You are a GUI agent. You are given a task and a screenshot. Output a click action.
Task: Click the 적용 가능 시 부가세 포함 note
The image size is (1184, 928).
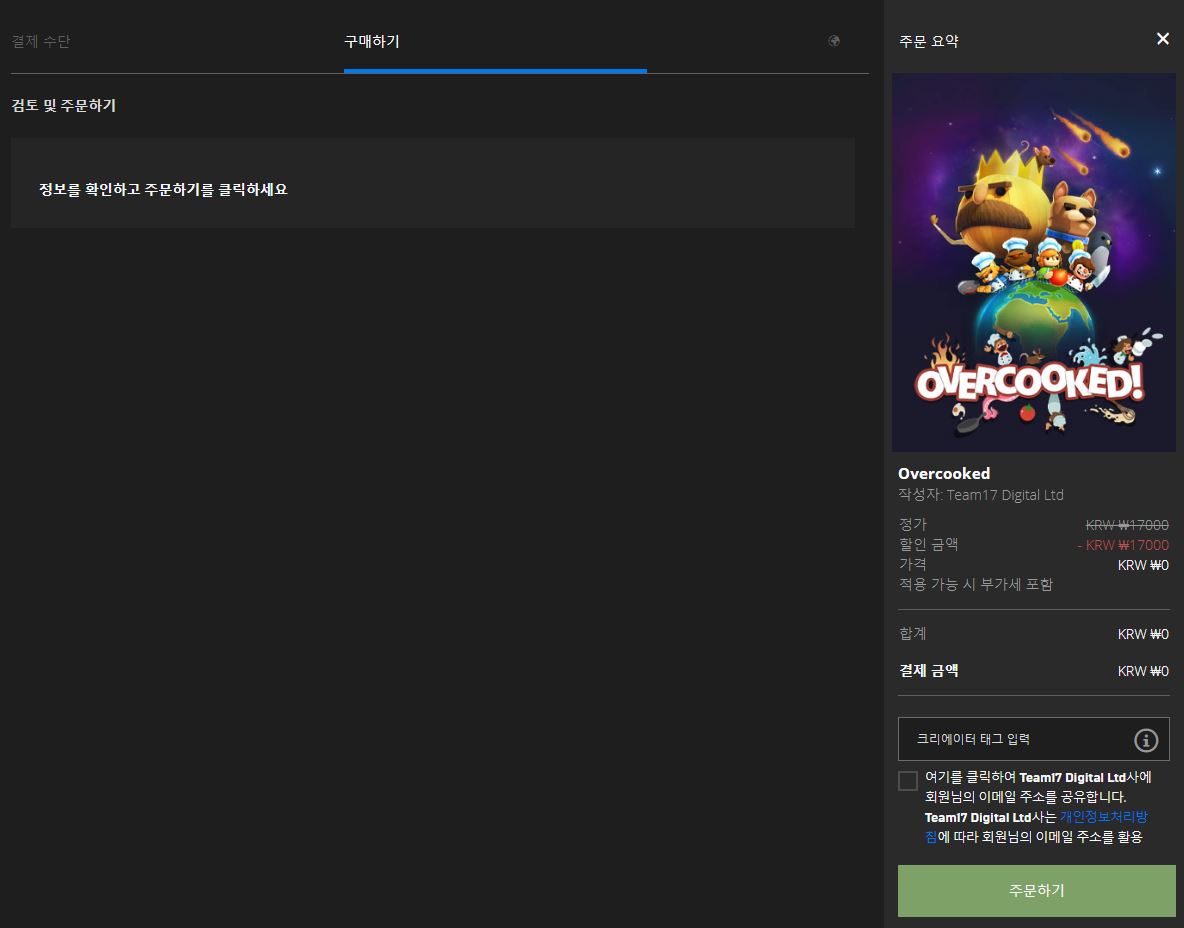tap(976, 584)
